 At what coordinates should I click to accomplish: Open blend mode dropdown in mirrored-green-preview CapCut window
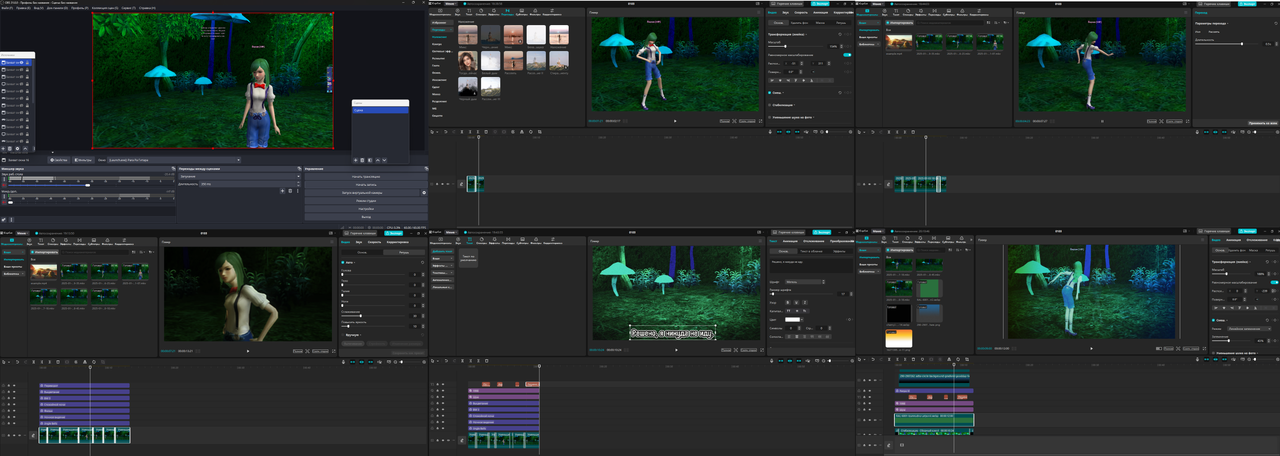[1249, 329]
